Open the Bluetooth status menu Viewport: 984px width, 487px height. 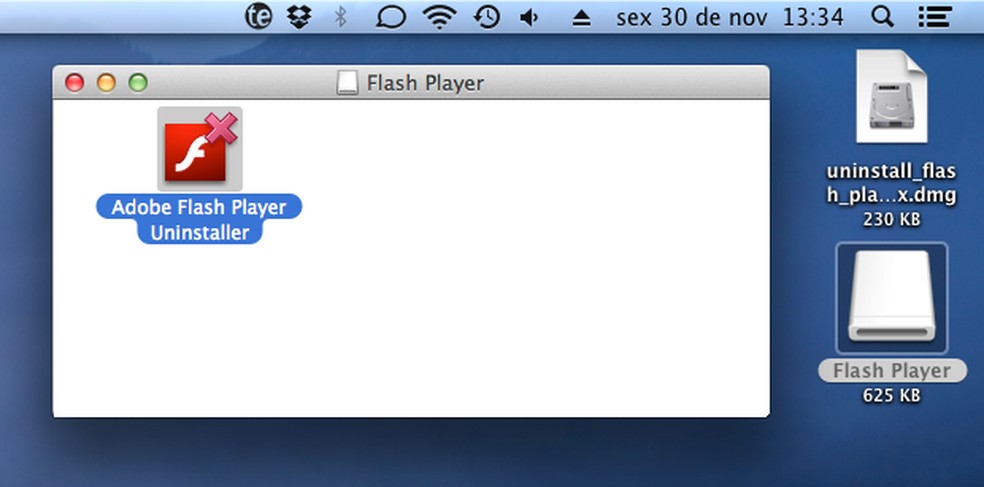click(x=340, y=18)
